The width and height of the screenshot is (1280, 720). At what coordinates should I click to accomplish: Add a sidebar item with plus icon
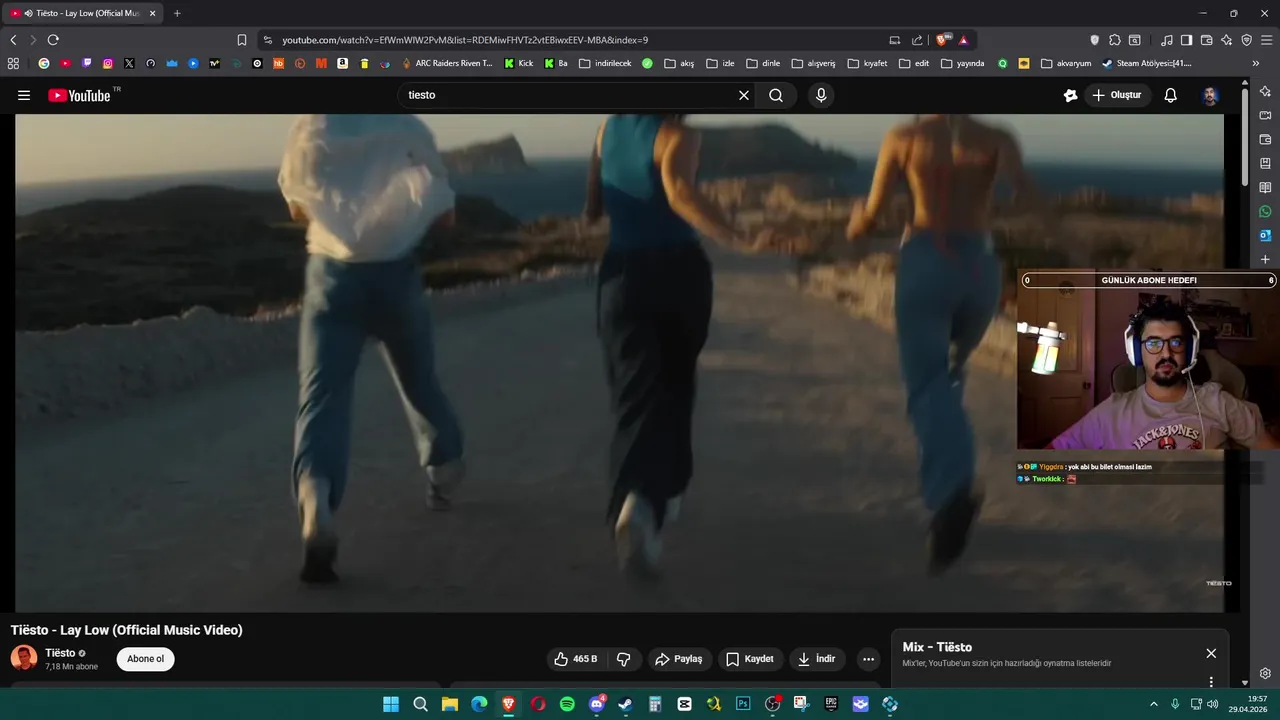(x=1265, y=260)
